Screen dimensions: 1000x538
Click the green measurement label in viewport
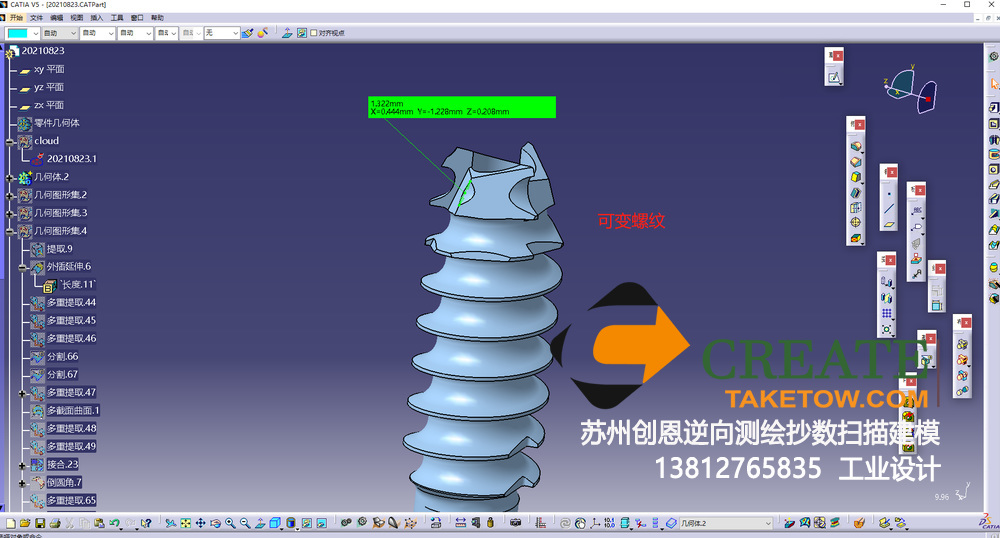(461, 107)
